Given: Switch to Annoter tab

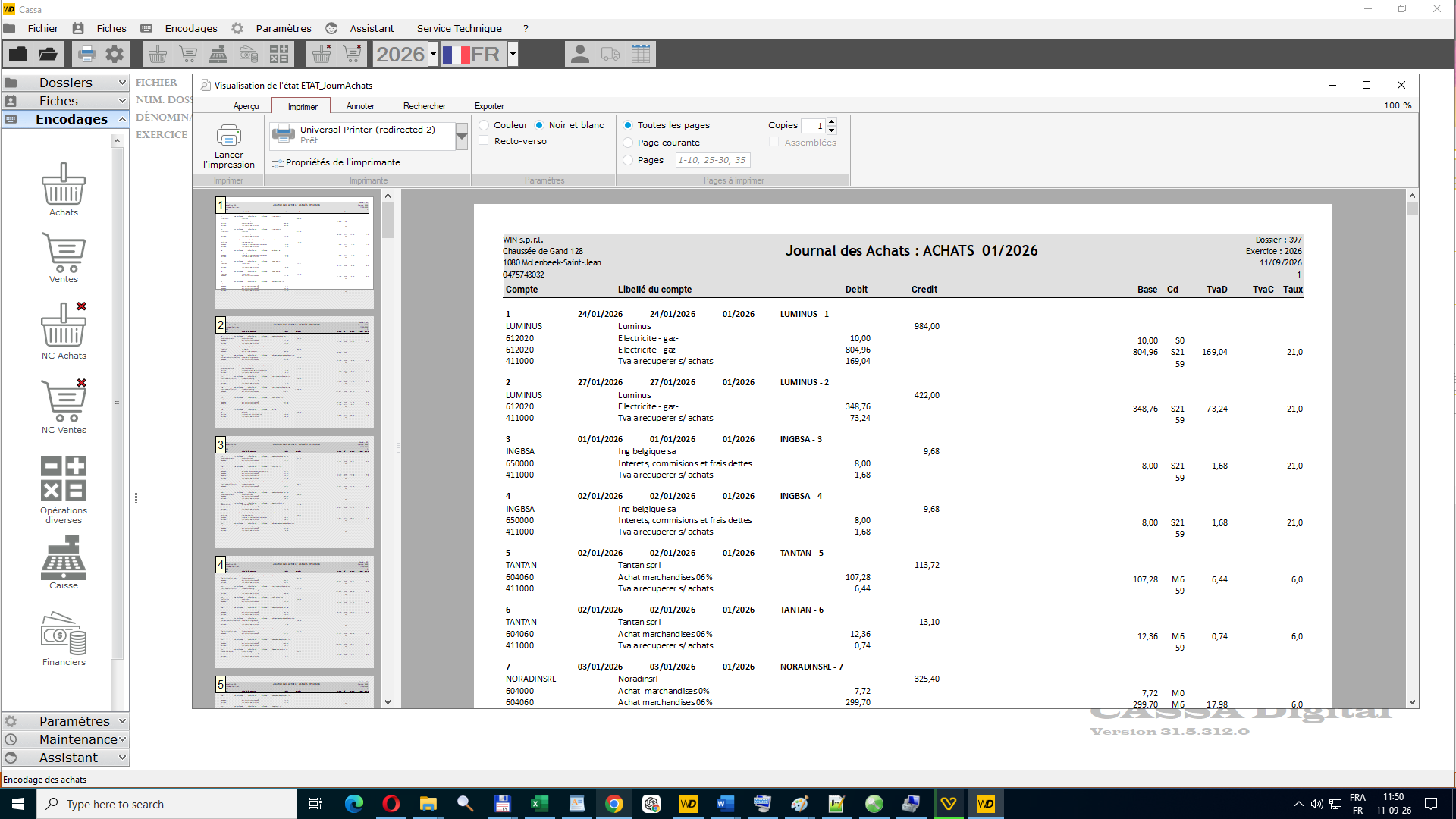Looking at the screenshot, I should tap(360, 106).
